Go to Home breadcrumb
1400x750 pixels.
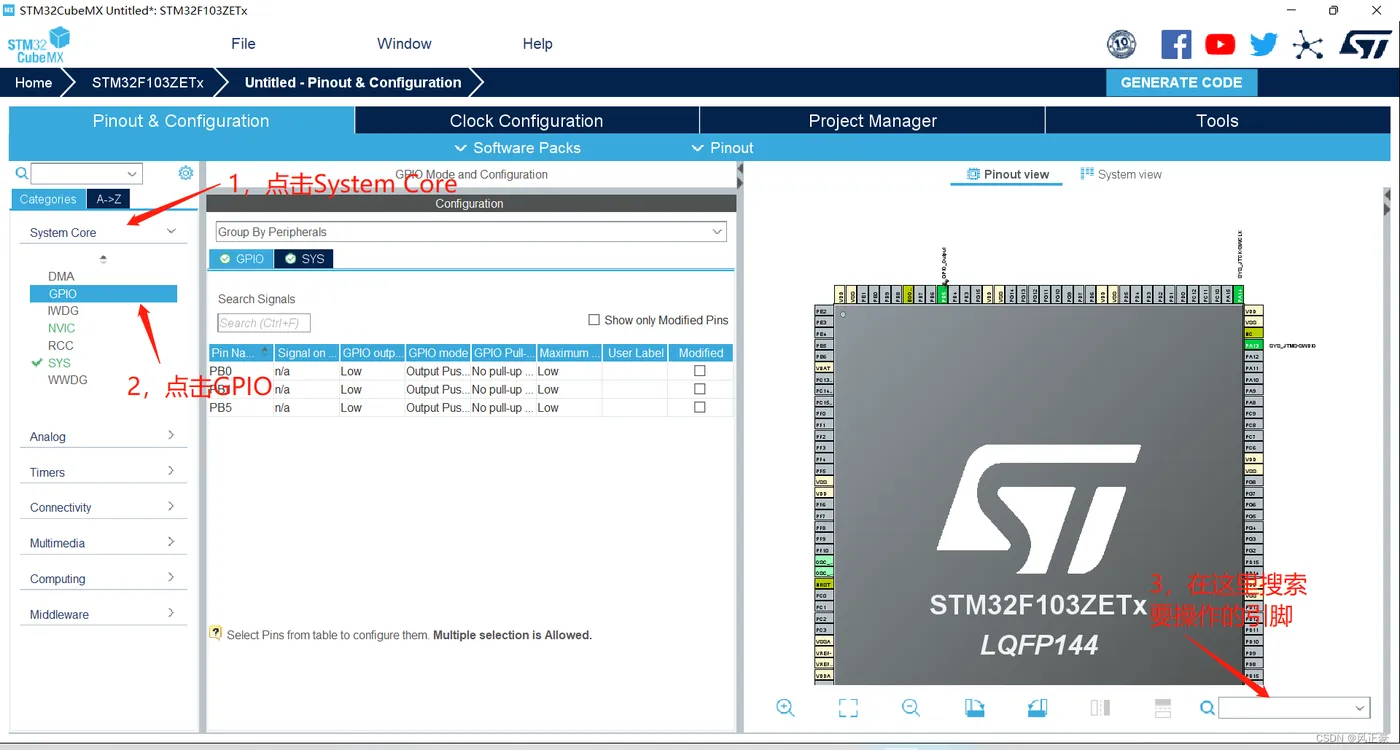(33, 83)
